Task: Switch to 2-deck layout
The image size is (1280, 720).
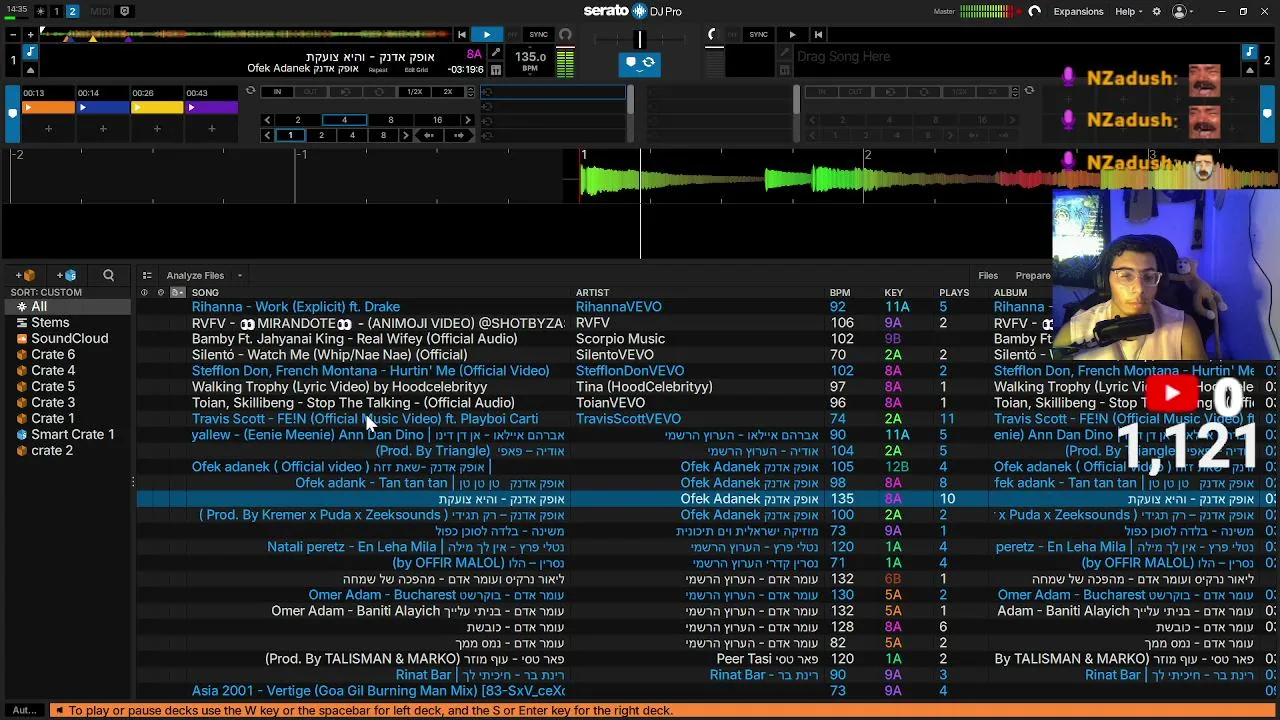Action: pyautogui.click(x=72, y=11)
